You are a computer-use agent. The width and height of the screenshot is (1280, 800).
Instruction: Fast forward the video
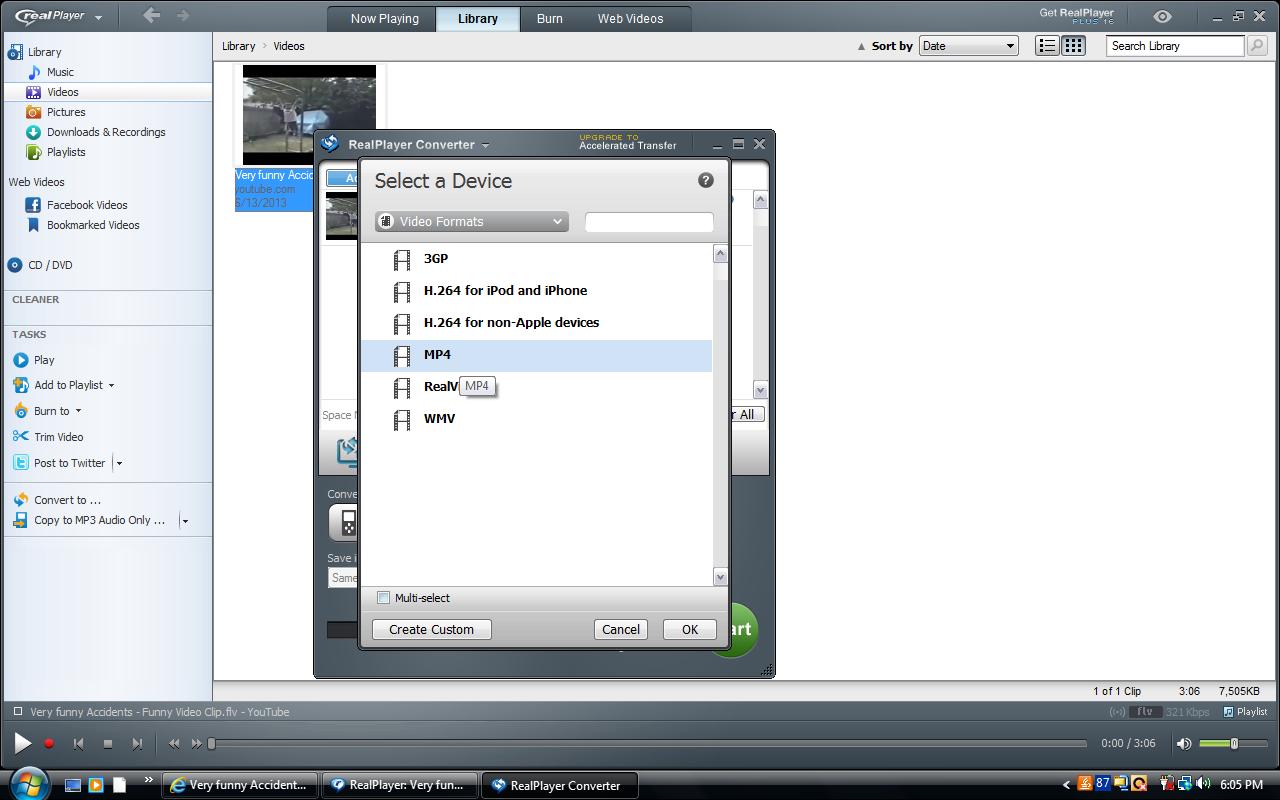[x=197, y=743]
